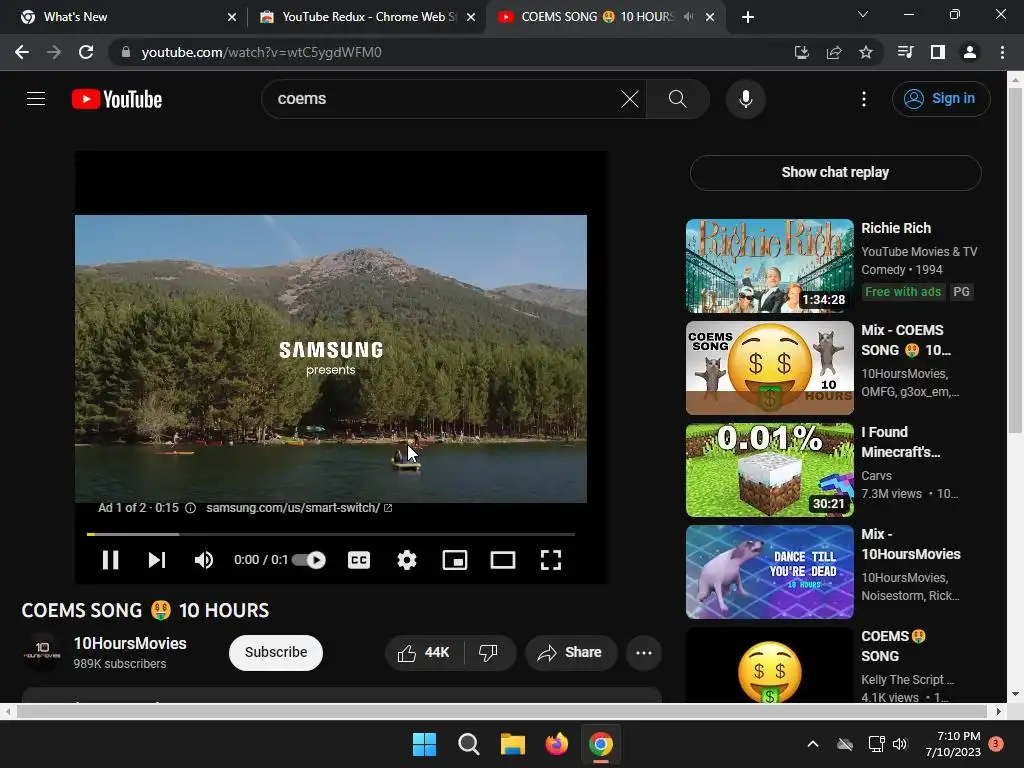This screenshot has width=1024, height=768.
Task: Click Show chat replay button
Action: [835, 172]
